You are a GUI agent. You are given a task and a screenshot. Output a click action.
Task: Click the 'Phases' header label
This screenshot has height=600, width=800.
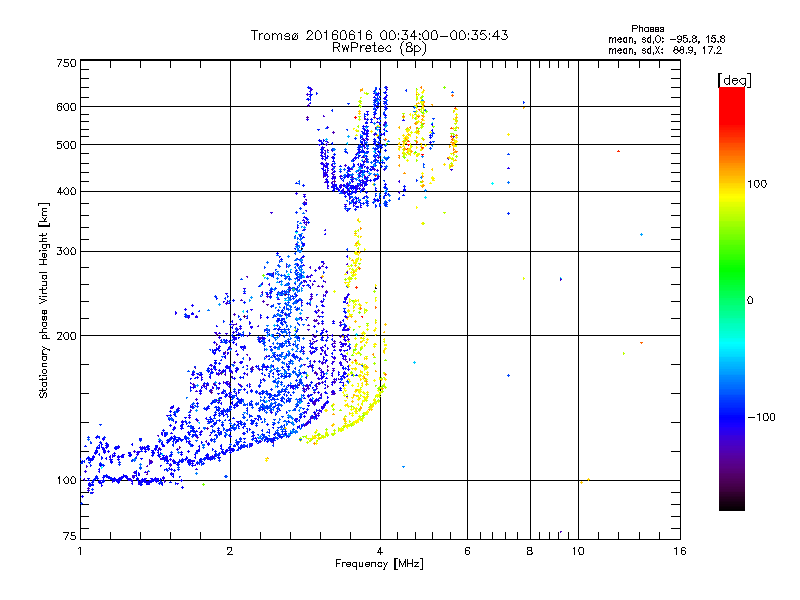647,29
